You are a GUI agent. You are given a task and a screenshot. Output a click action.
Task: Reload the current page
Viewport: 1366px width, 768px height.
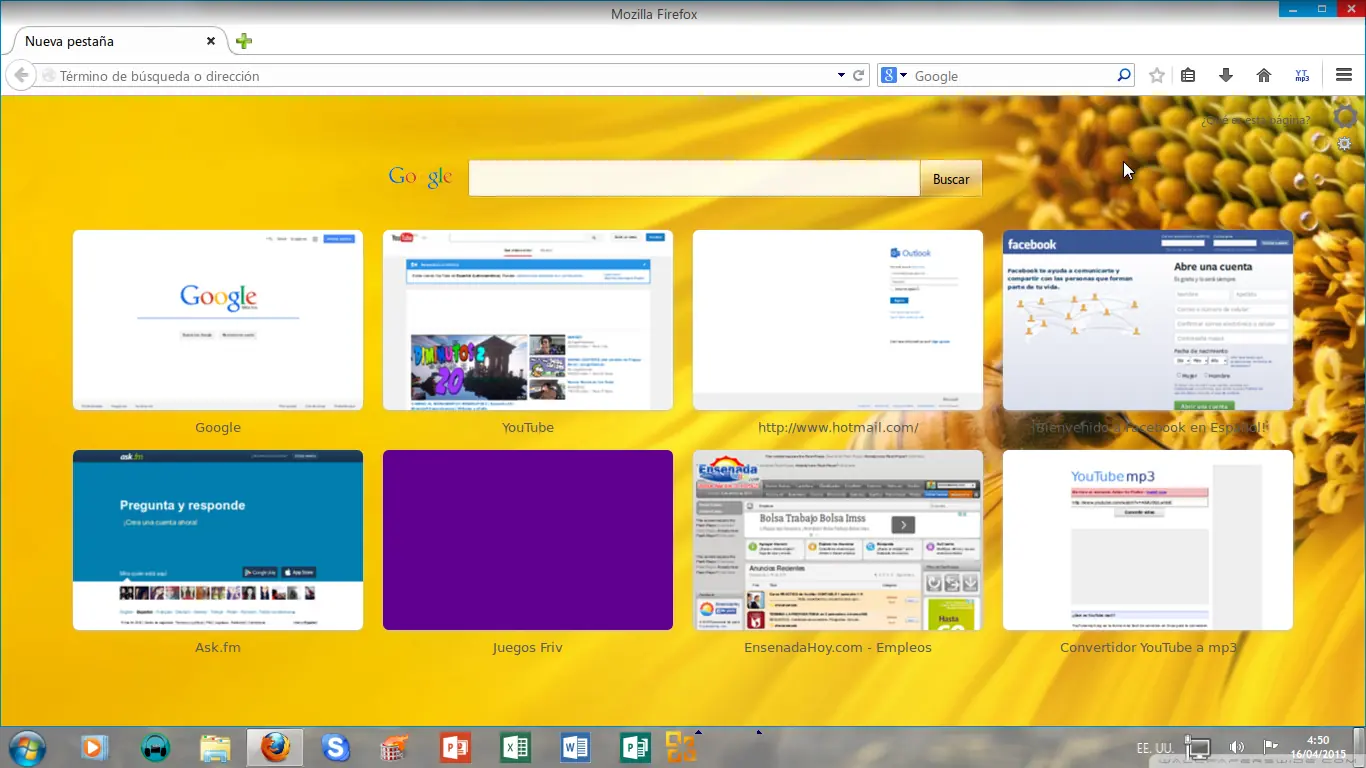[x=858, y=76]
